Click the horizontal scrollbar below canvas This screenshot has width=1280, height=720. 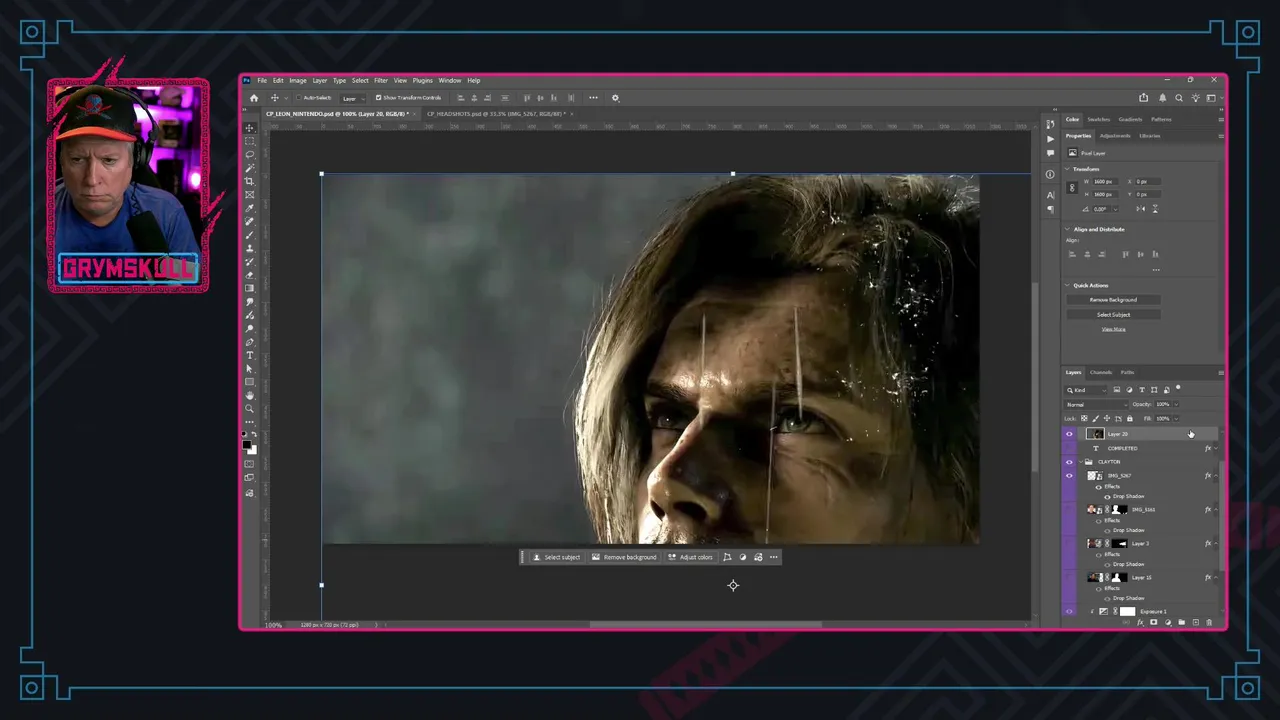(x=705, y=625)
